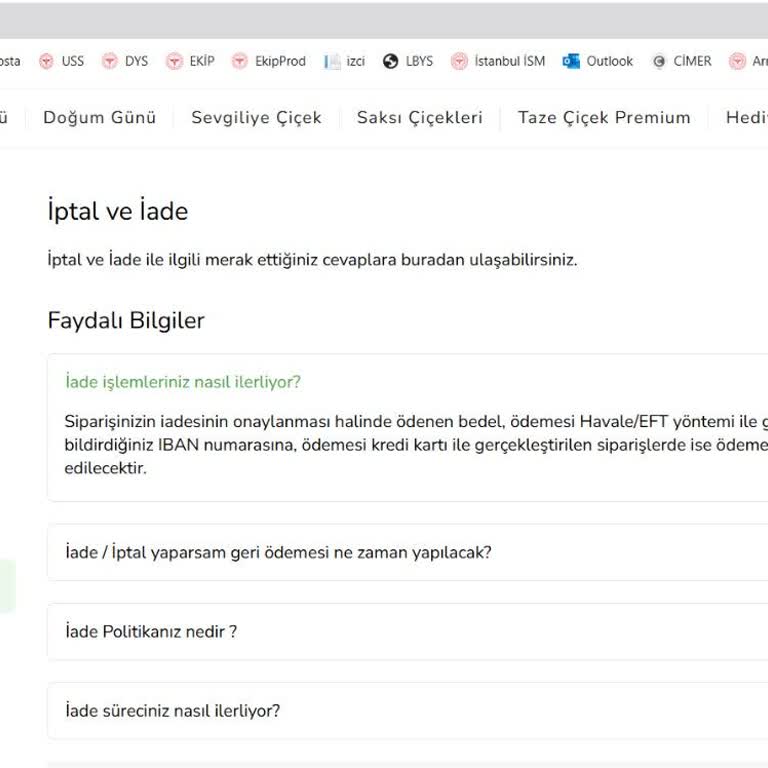Expand the 'İade Politikanız nedir ?' question

tap(408, 631)
